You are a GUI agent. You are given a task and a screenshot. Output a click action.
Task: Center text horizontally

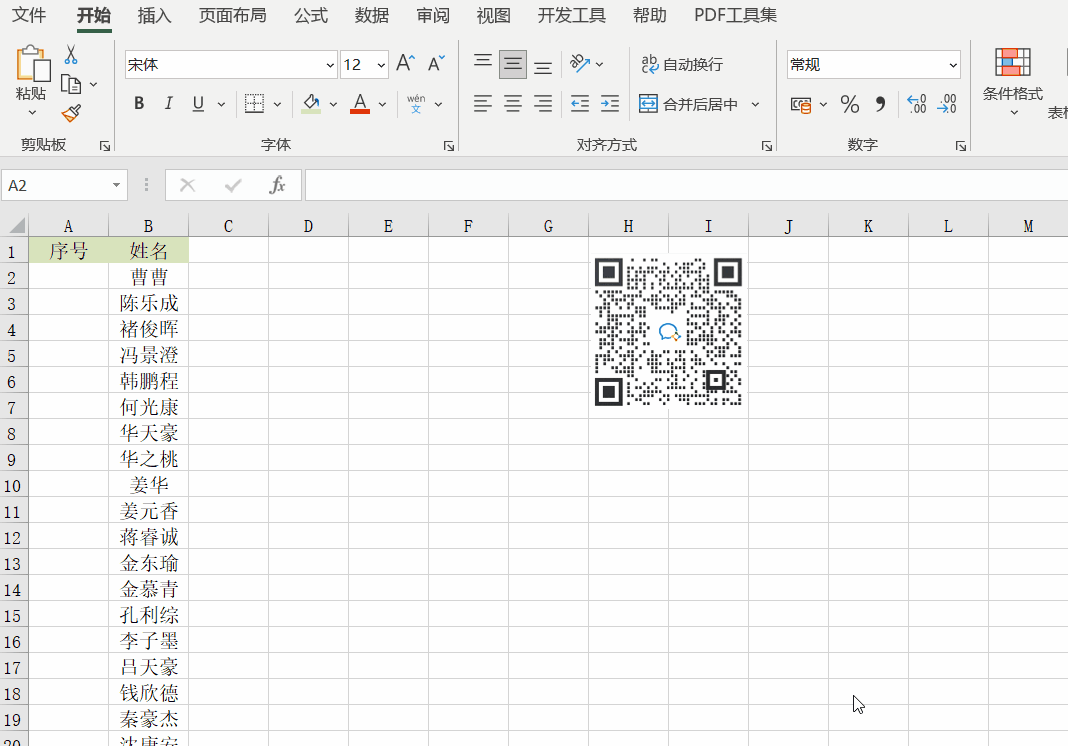[513, 104]
